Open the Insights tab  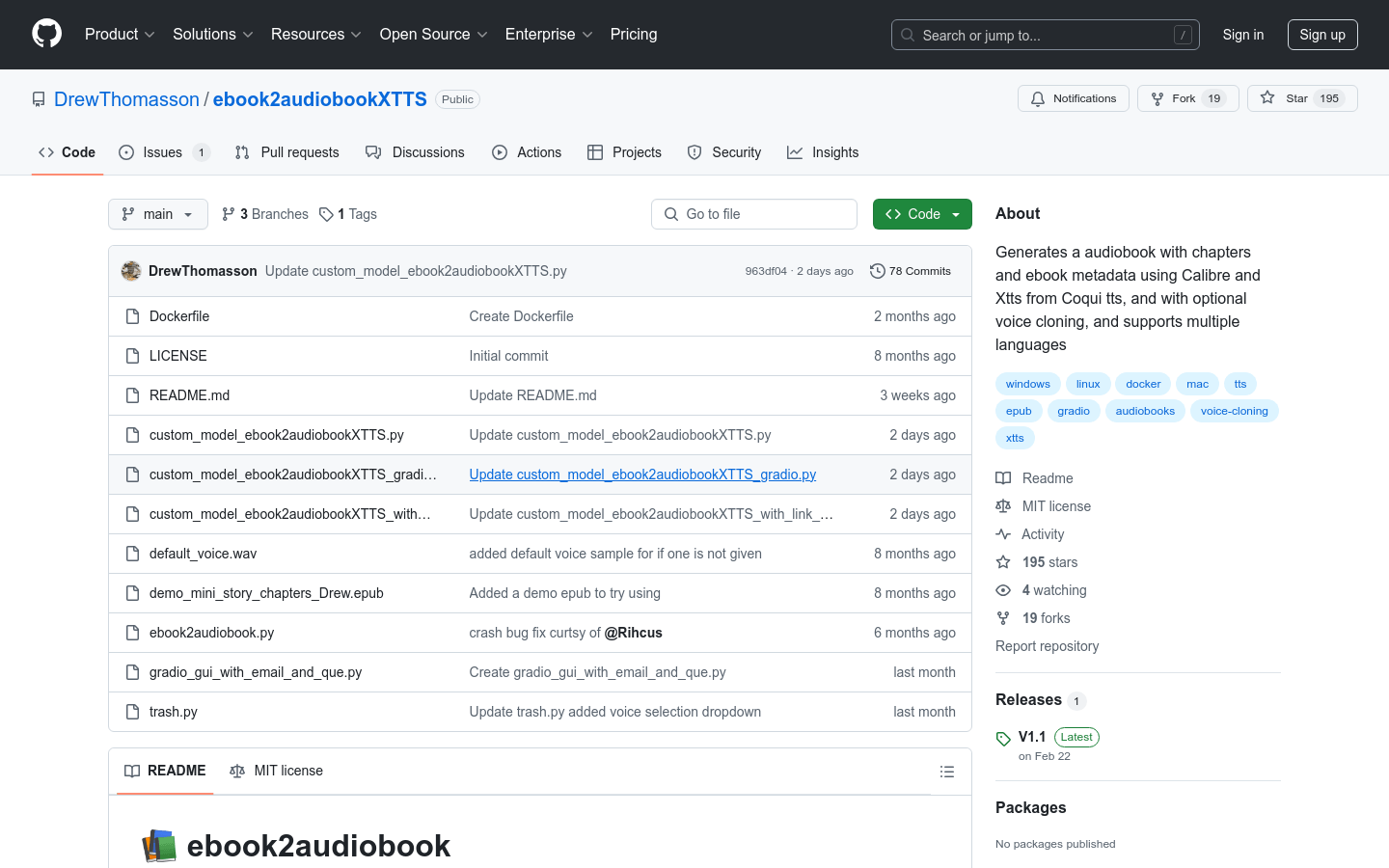tap(823, 152)
